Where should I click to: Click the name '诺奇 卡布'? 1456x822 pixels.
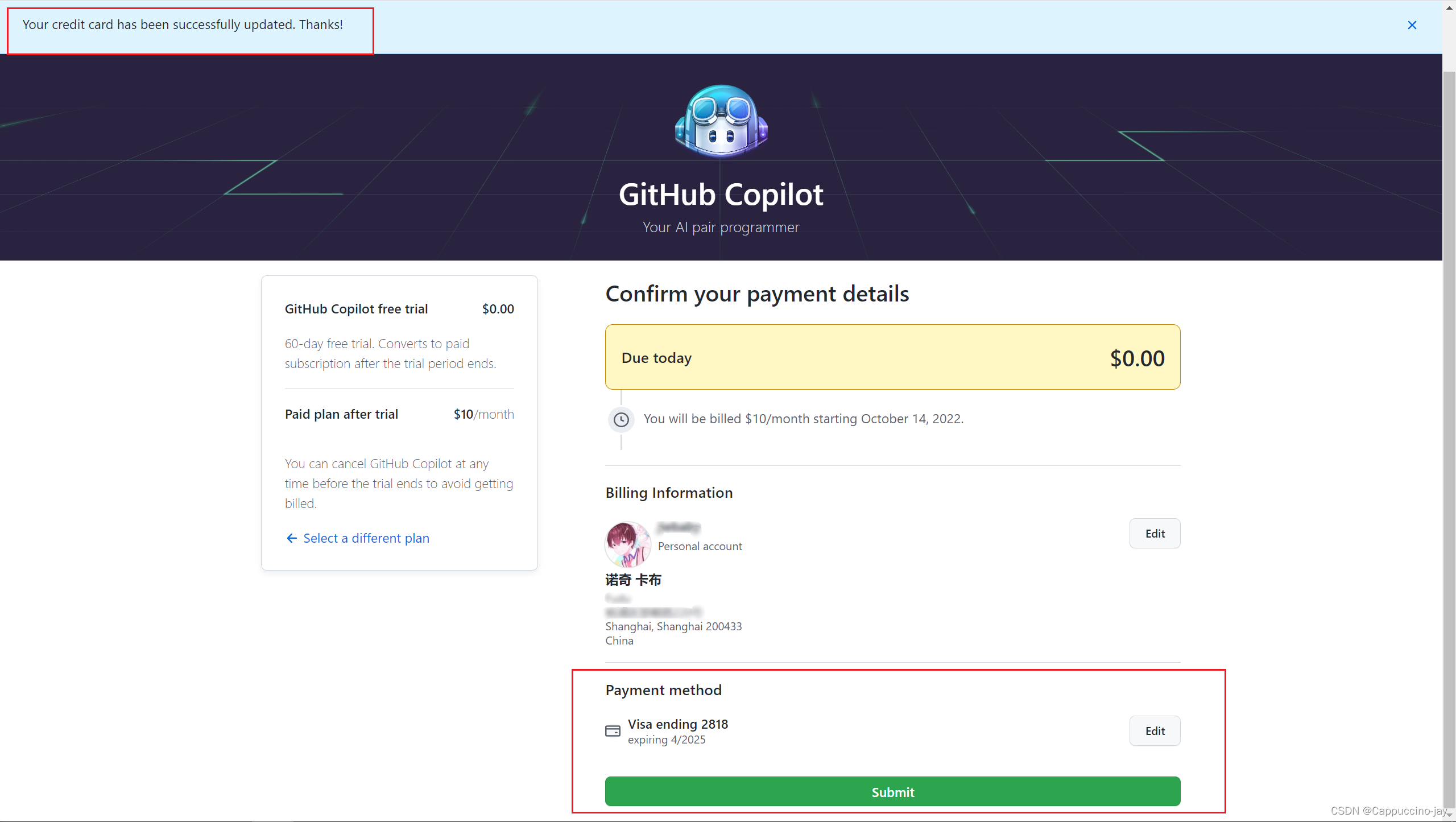click(633, 580)
